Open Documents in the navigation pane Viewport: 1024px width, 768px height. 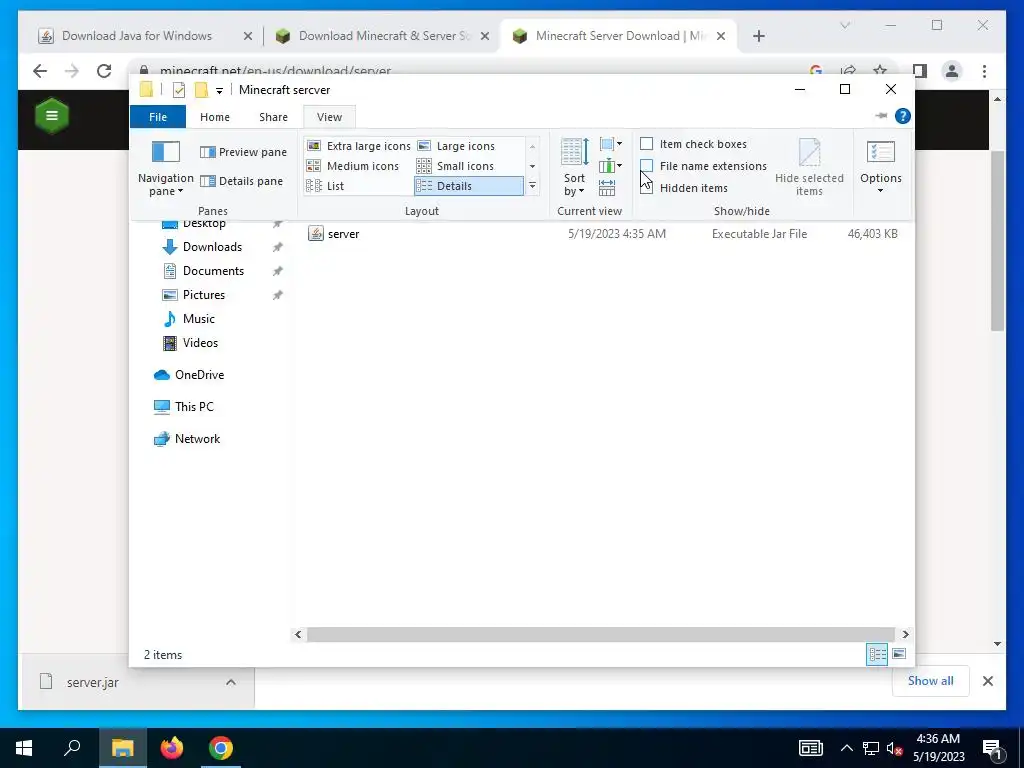(x=213, y=271)
